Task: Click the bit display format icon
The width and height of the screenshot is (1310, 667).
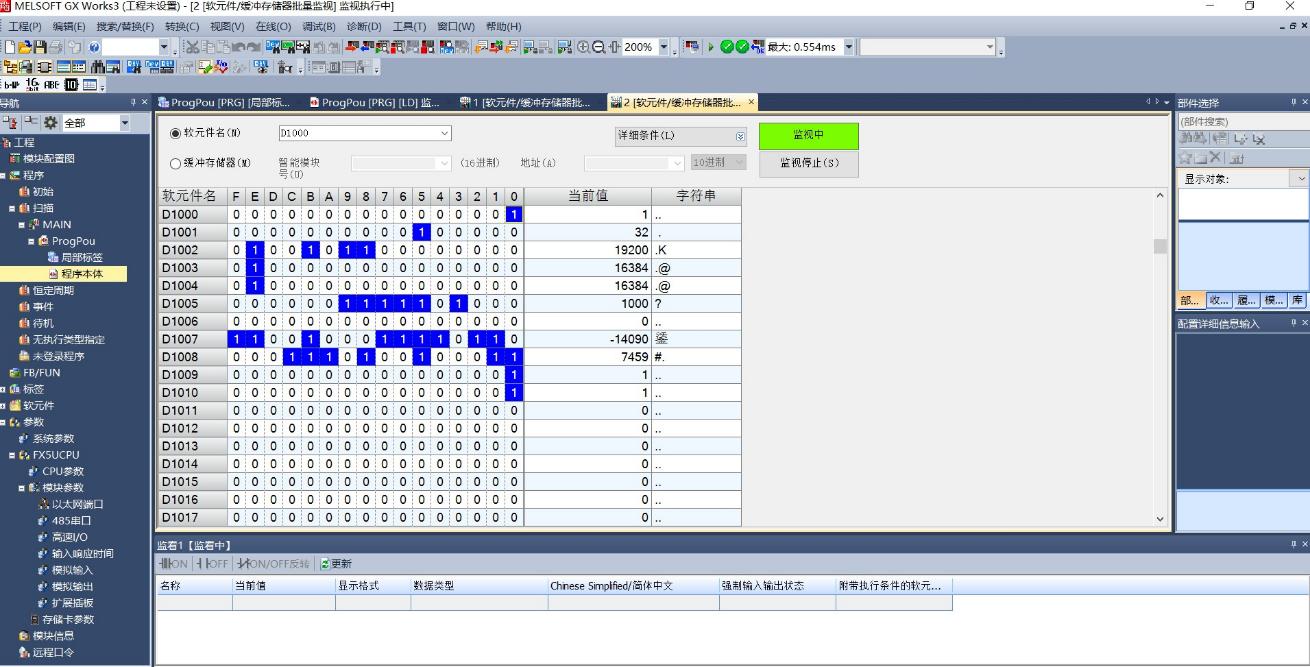Action: coord(11,85)
